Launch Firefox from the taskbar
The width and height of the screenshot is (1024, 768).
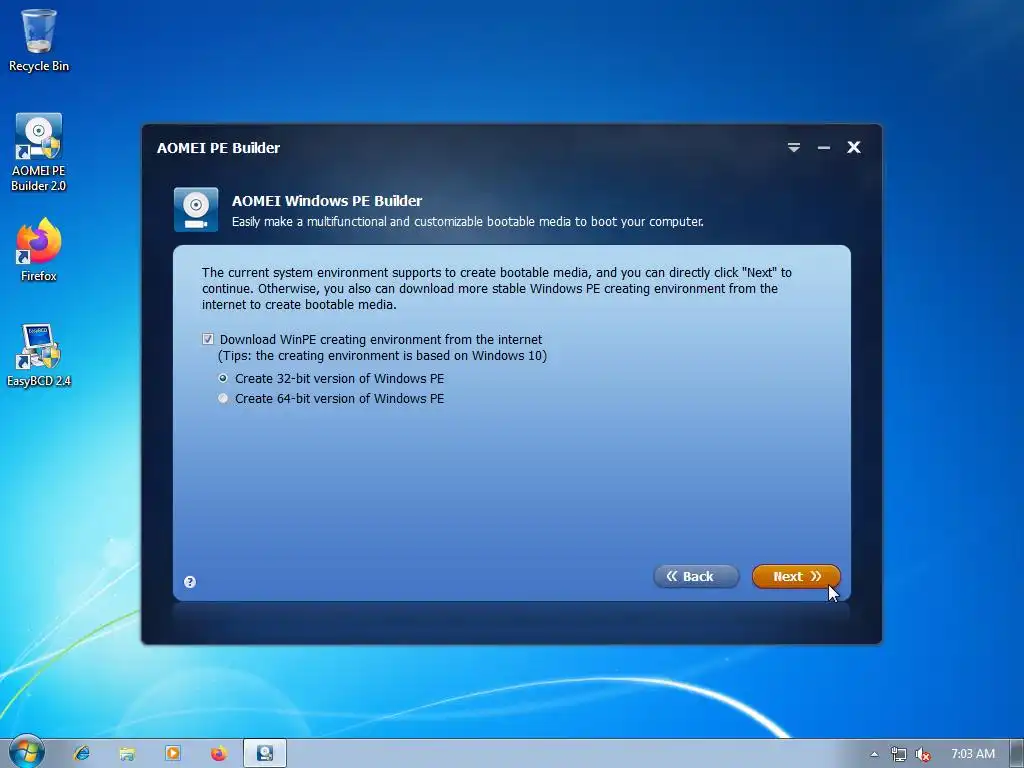coord(219,754)
